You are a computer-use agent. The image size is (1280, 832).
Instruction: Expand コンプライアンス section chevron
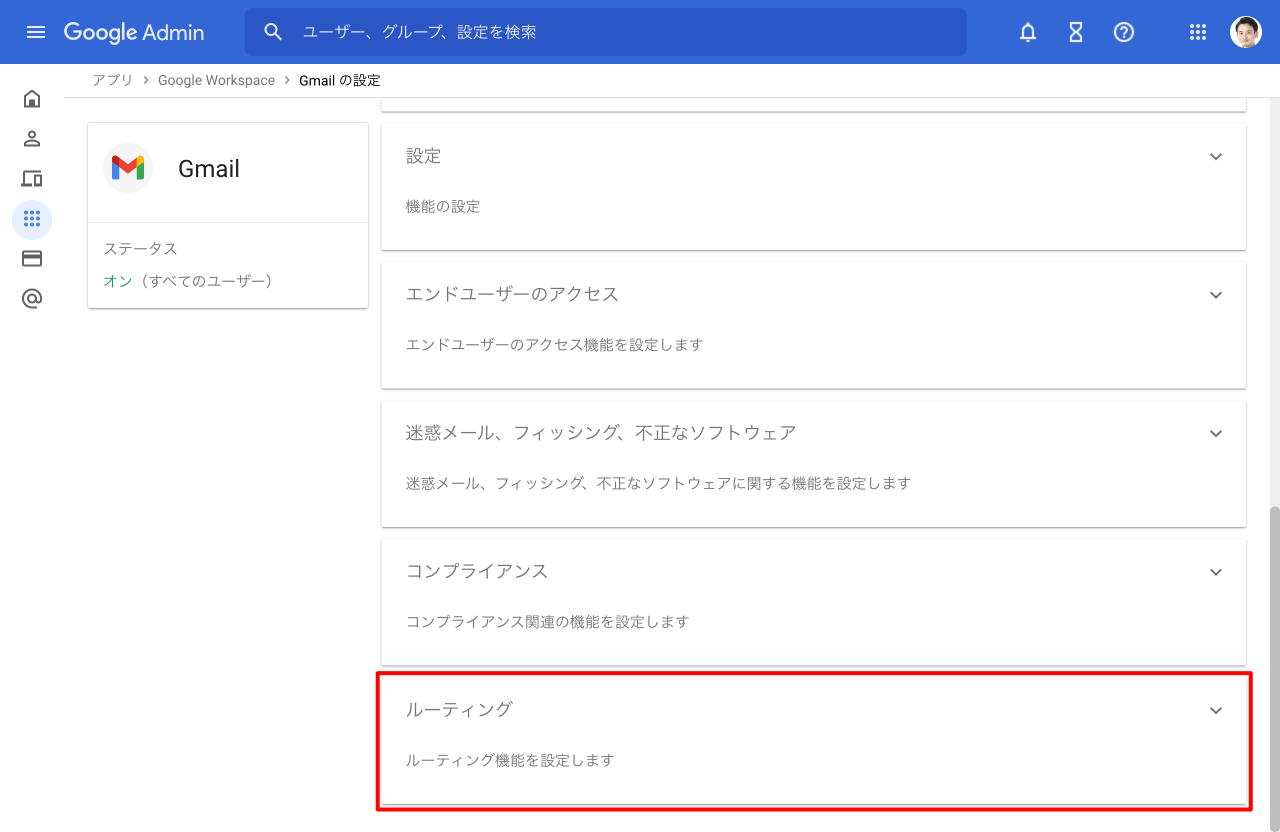(x=1216, y=572)
